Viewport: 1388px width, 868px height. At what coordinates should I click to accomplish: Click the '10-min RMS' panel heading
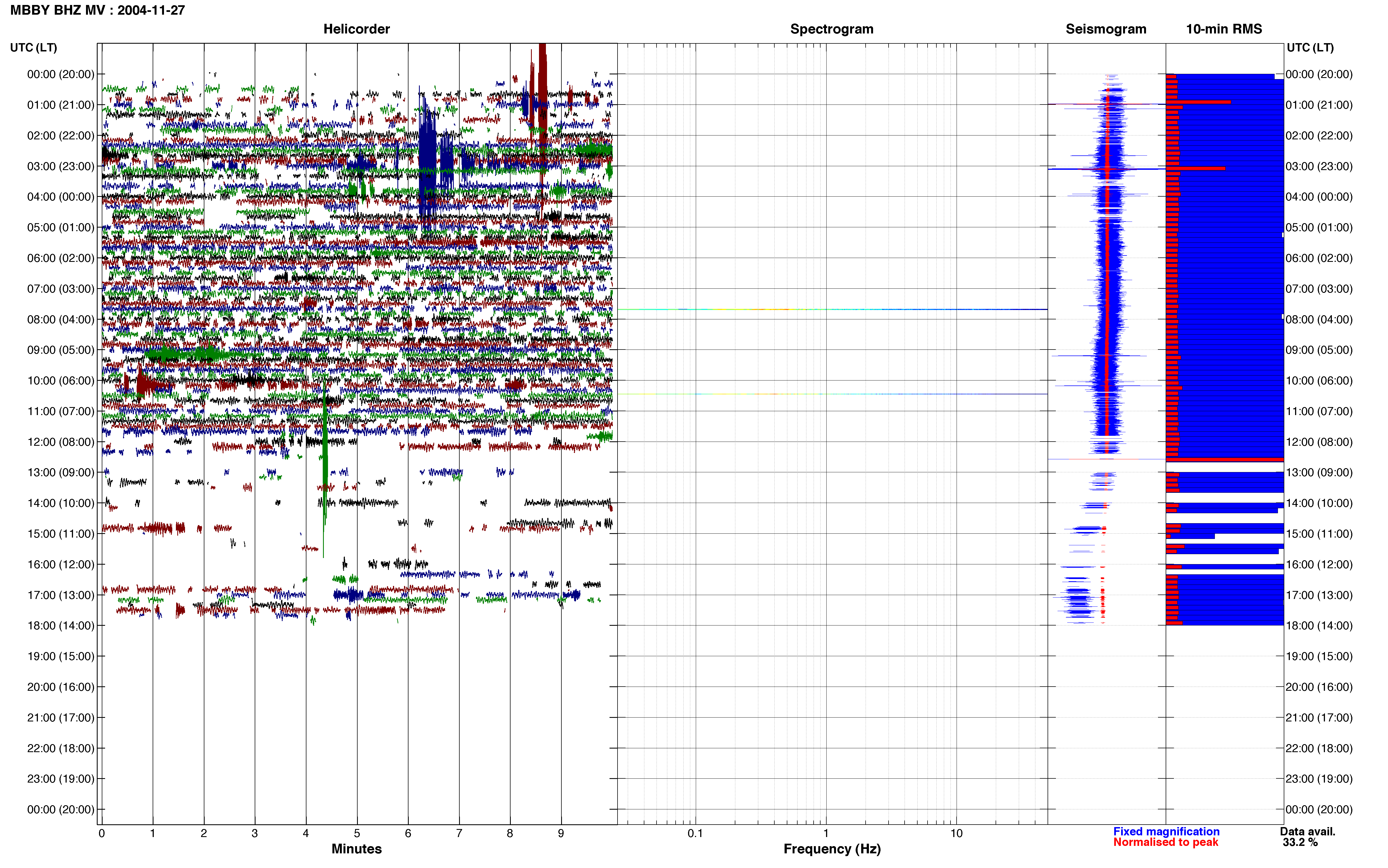click(x=1224, y=29)
